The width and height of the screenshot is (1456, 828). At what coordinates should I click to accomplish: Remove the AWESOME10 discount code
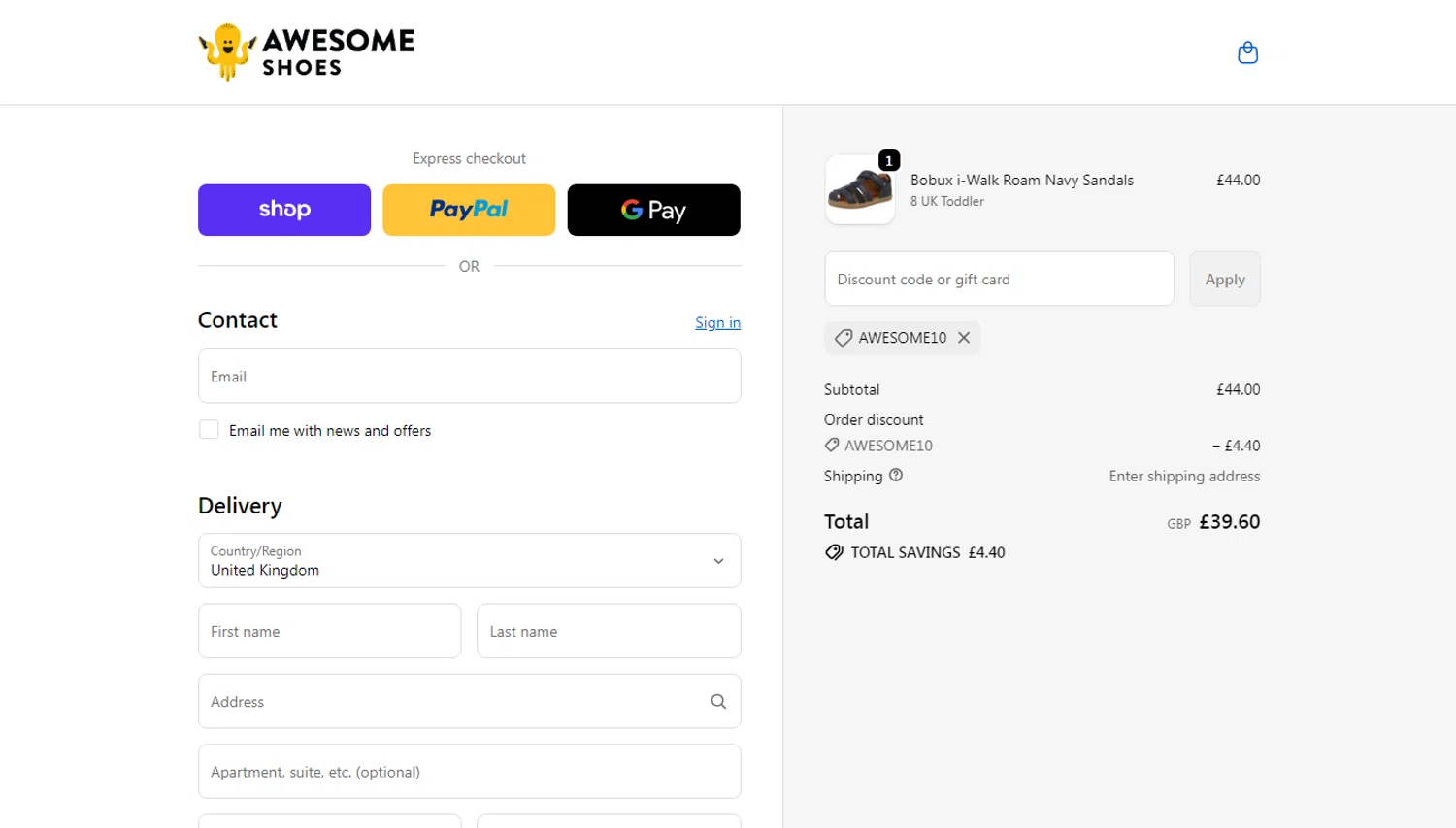[964, 338]
